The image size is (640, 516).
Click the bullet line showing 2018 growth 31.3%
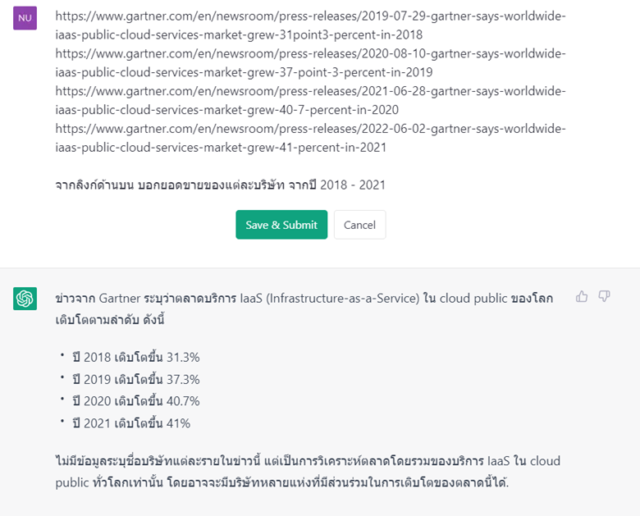[136, 357]
